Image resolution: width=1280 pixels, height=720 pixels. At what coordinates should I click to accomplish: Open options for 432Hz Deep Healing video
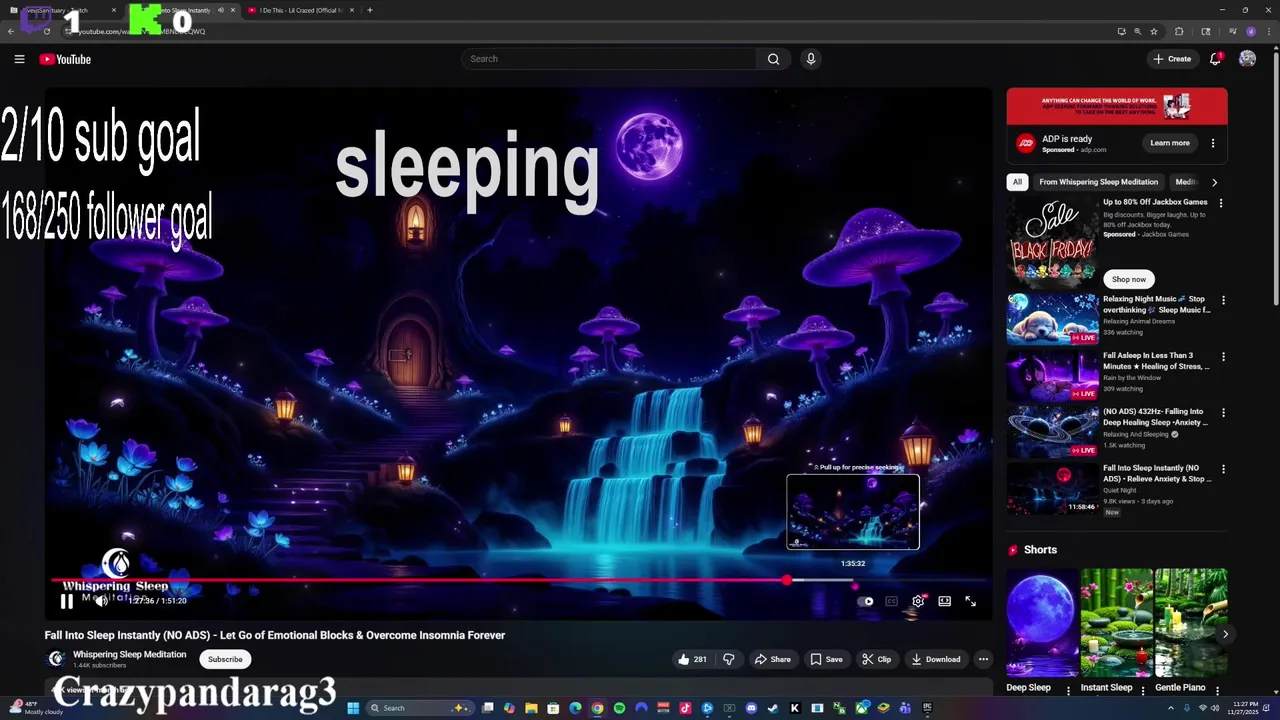tap(1222, 412)
